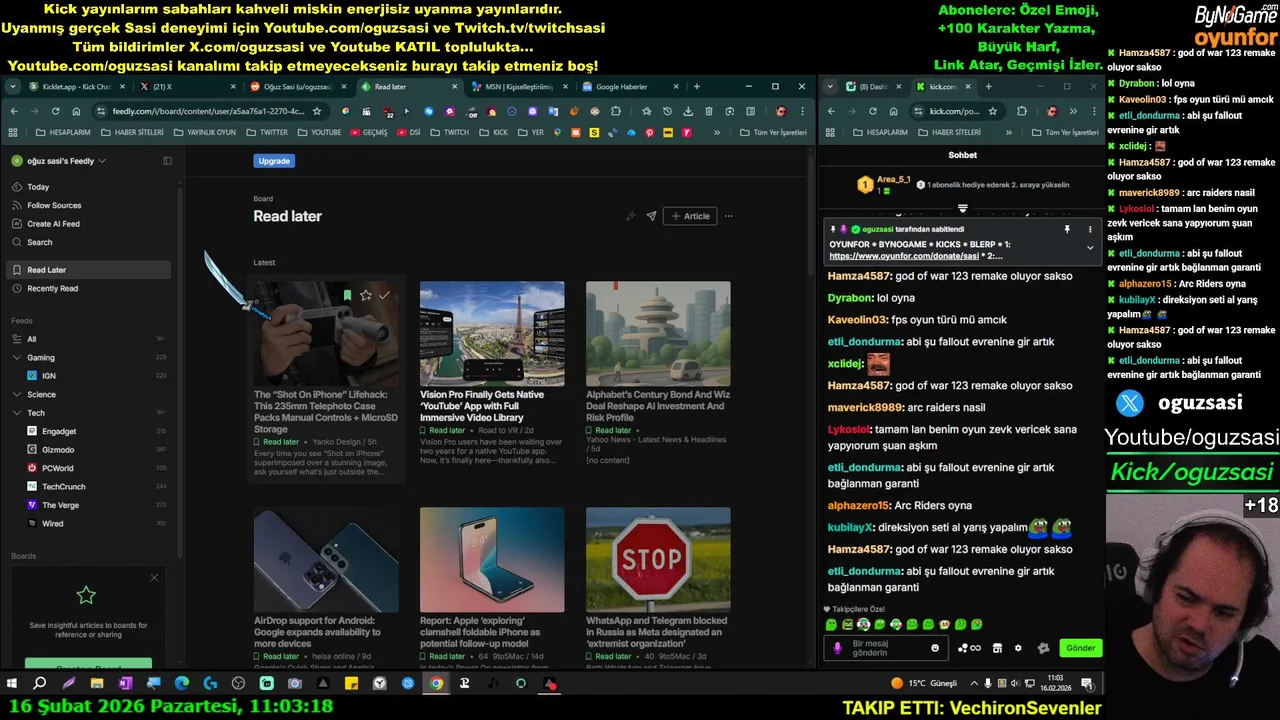Screen dimensions: 1280x720
Task: Mark Shot On iPhone article as read
Action: [384, 295]
